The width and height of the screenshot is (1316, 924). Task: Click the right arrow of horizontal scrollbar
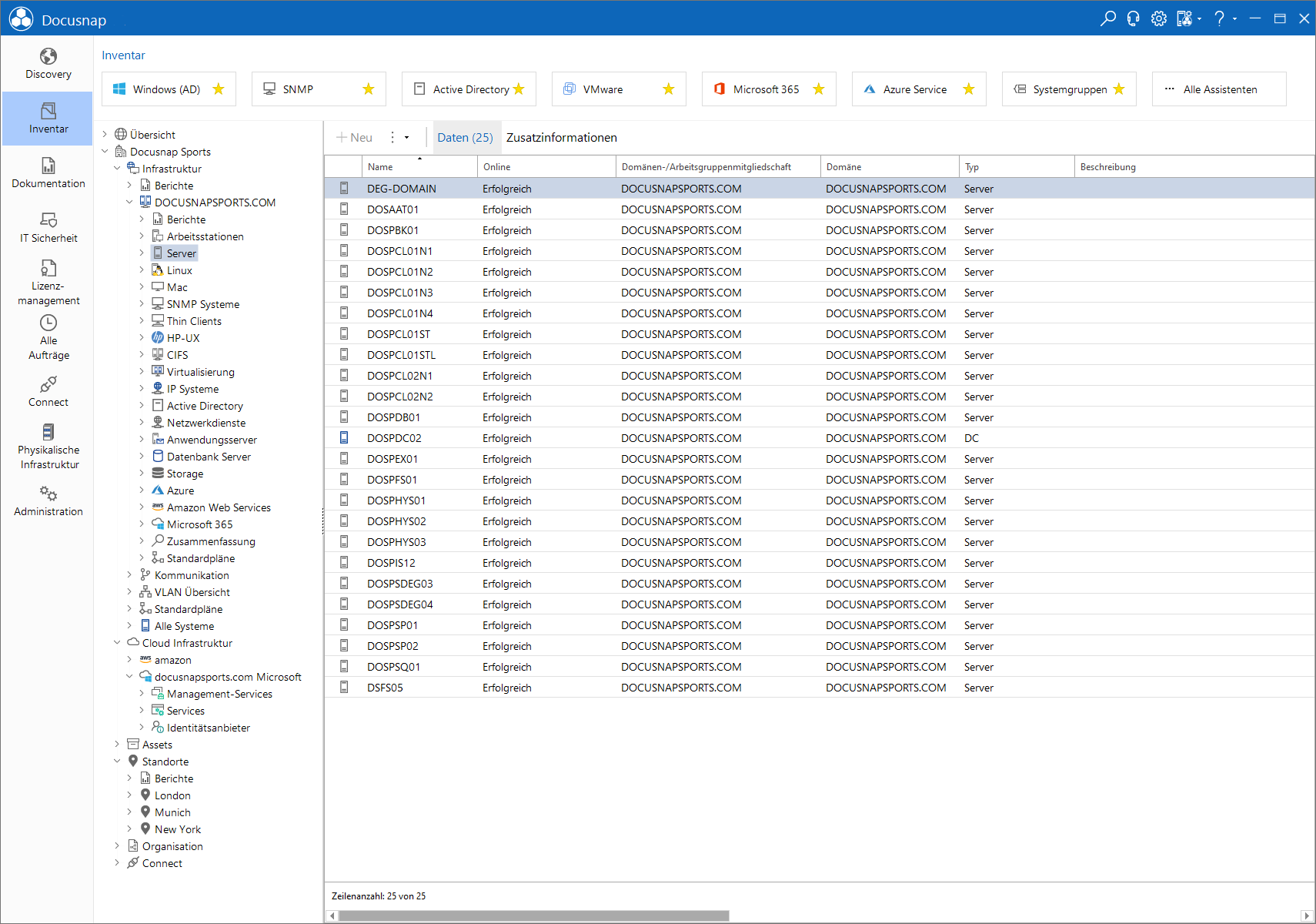point(1306,916)
